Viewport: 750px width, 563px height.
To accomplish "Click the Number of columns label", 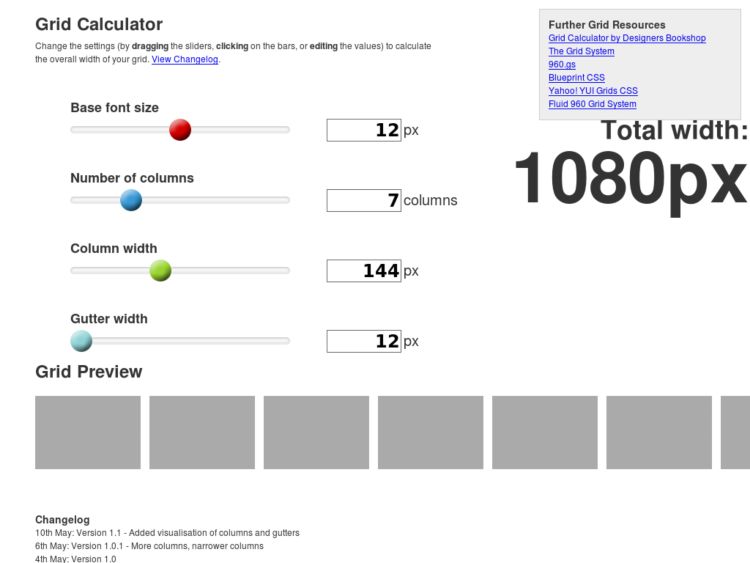I will [x=132, y=178].
